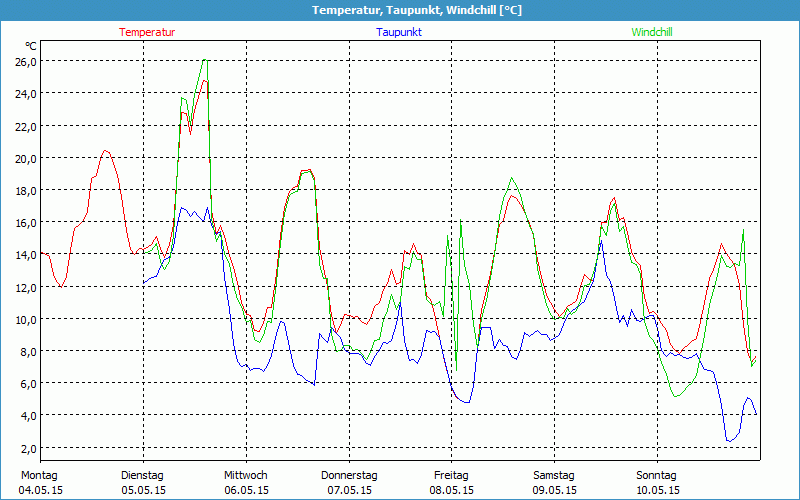The height and width of the screenshot is (500, 800).
Task: Click the Donnerstag day label
Action: [x=349, y=476]
